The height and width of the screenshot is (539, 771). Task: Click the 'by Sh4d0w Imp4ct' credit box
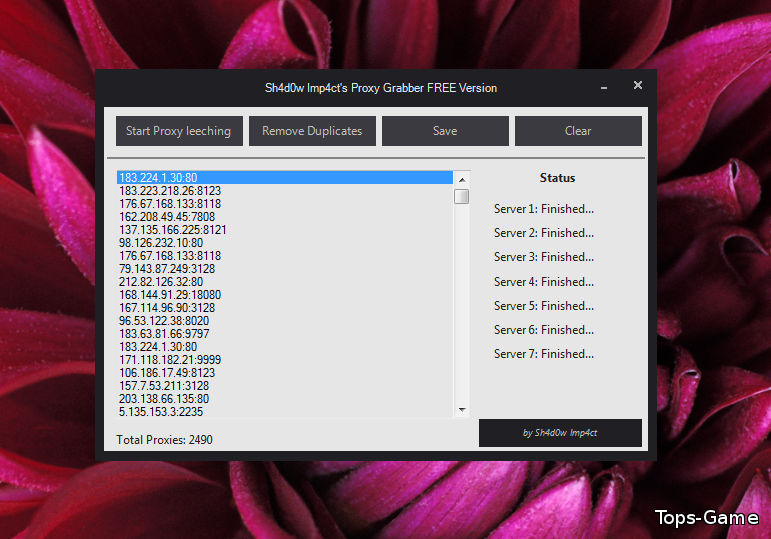560,433
